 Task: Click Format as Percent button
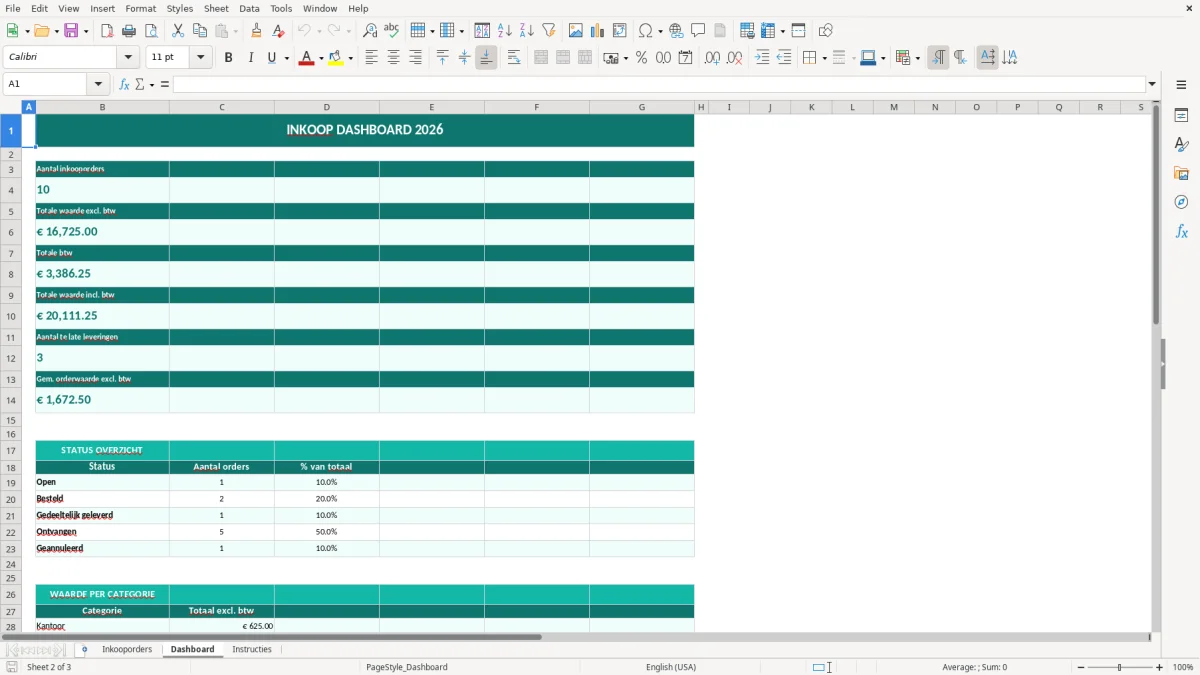tap(641, 58)
